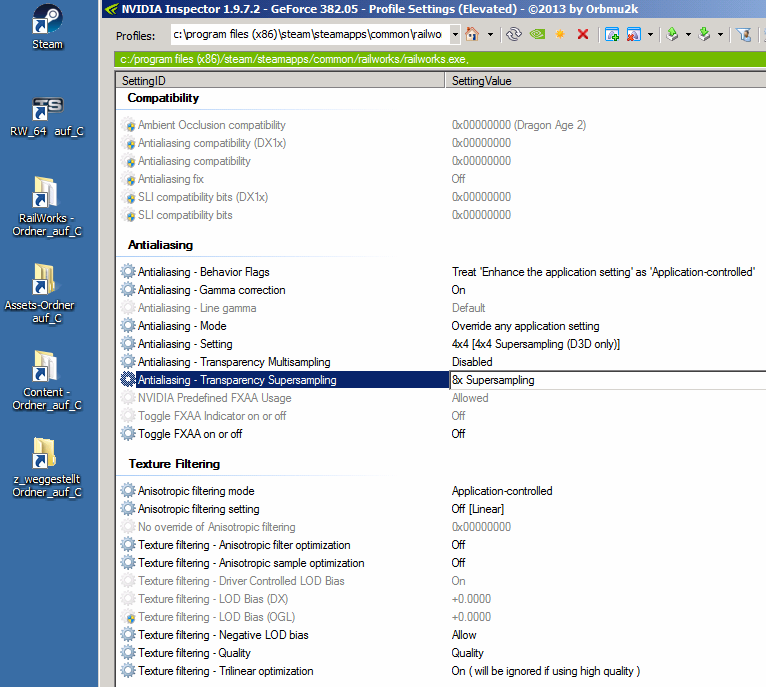
Task: Select the RW_64 auf_C desktop shortcut
Action: (47, 116)
